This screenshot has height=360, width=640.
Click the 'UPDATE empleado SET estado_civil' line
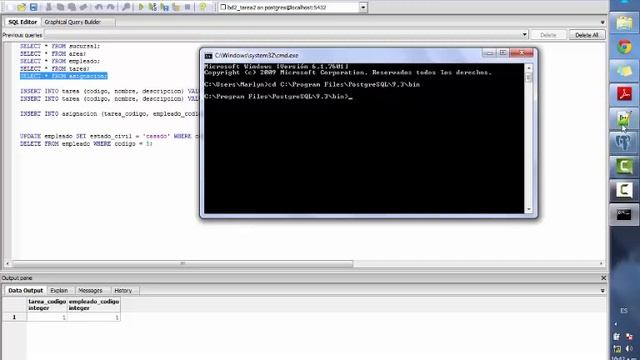point(109,136)
